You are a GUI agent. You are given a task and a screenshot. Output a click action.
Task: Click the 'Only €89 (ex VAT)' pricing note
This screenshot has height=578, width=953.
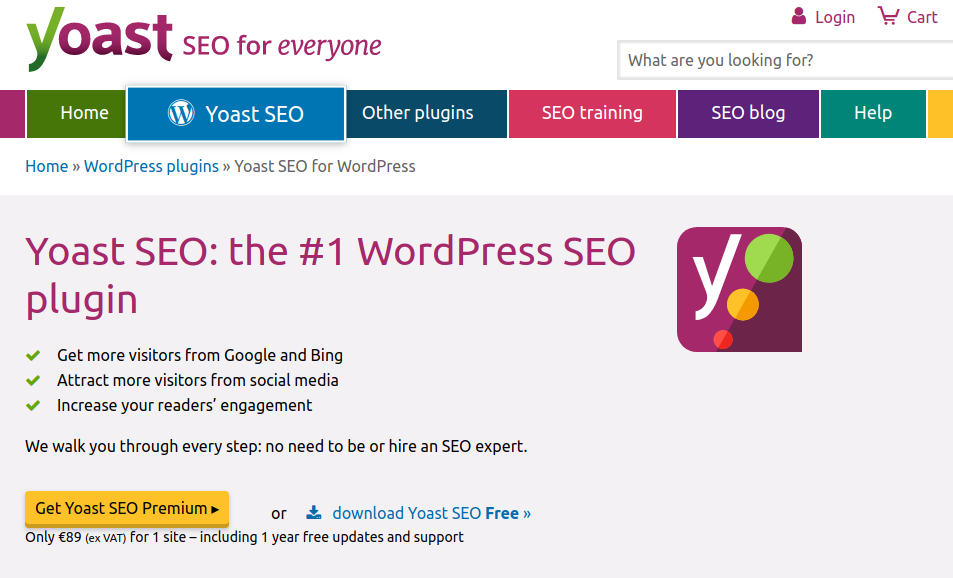tap(244, 537)
